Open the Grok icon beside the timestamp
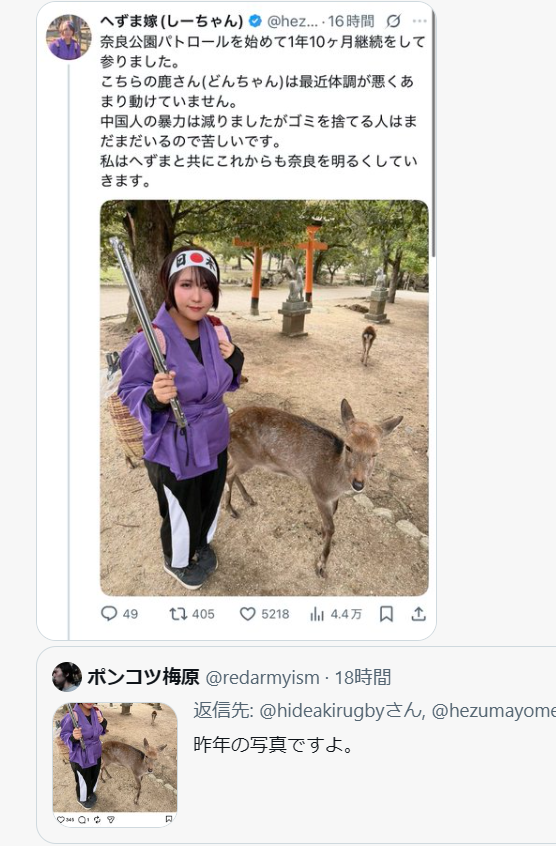 coord(394,21)
